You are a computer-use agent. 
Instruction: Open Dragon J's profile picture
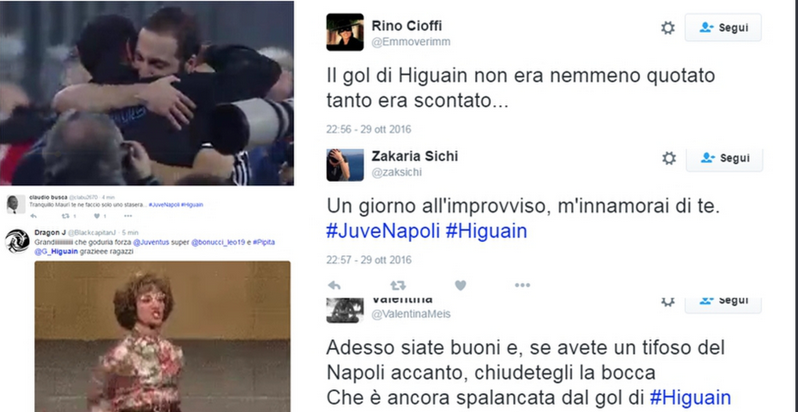[17, 241]
